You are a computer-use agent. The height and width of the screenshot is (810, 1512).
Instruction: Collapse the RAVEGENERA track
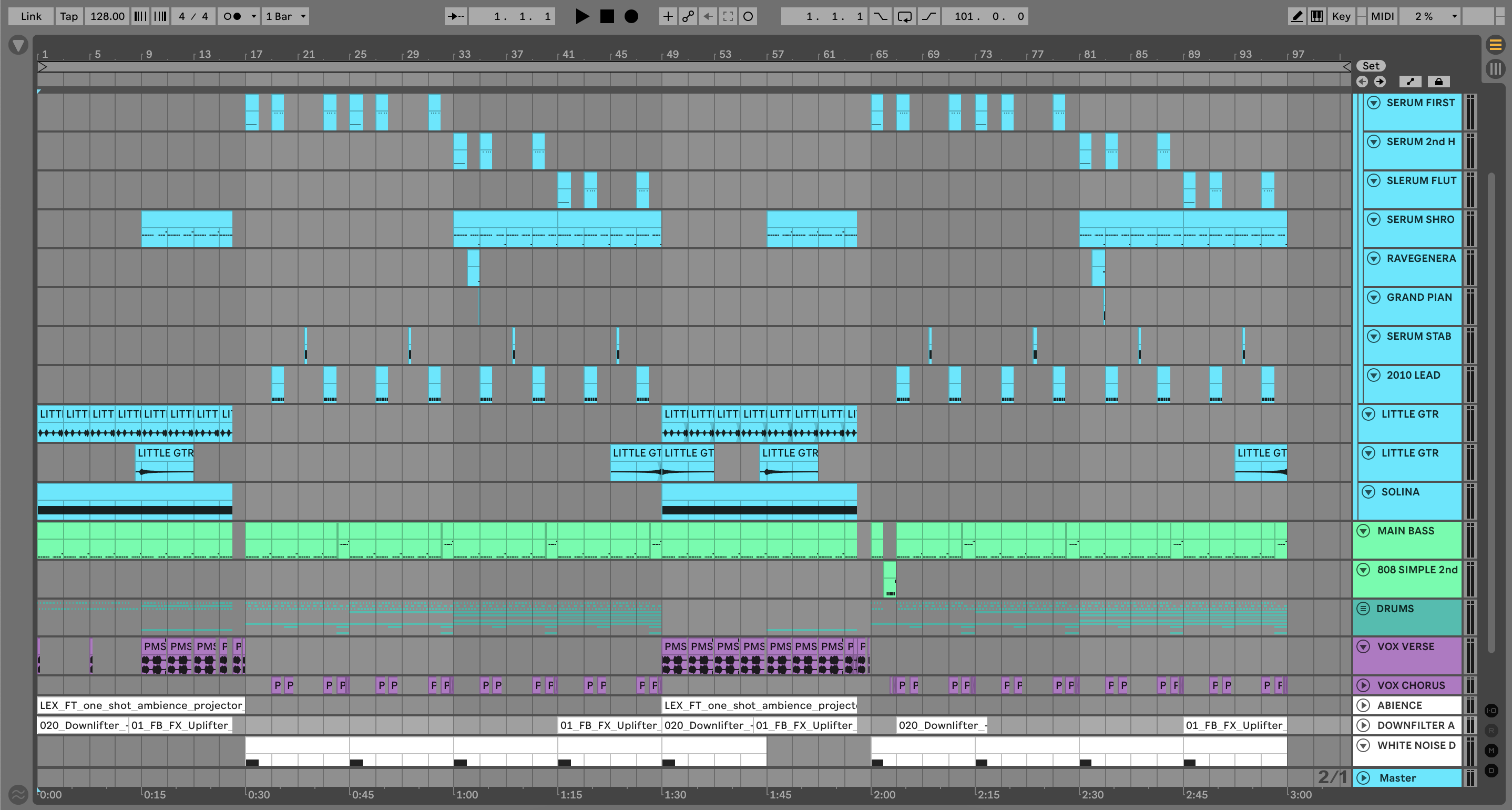(x=1374, y=258)
